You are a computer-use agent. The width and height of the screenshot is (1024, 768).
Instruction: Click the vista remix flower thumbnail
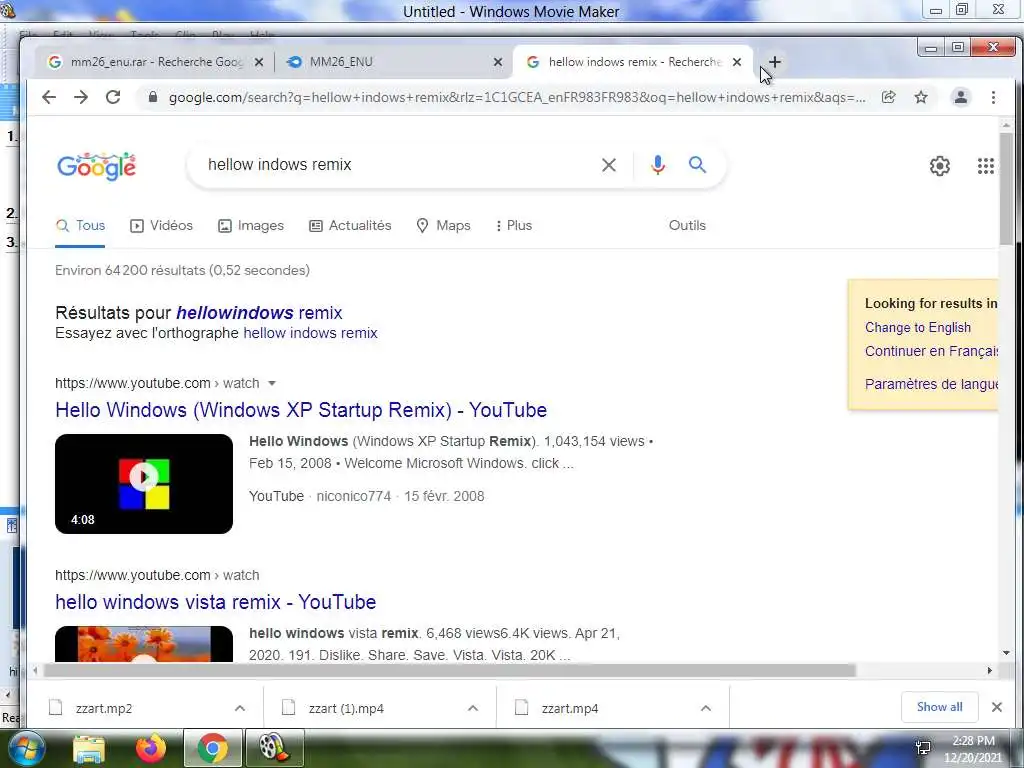(x=144, y=644)
